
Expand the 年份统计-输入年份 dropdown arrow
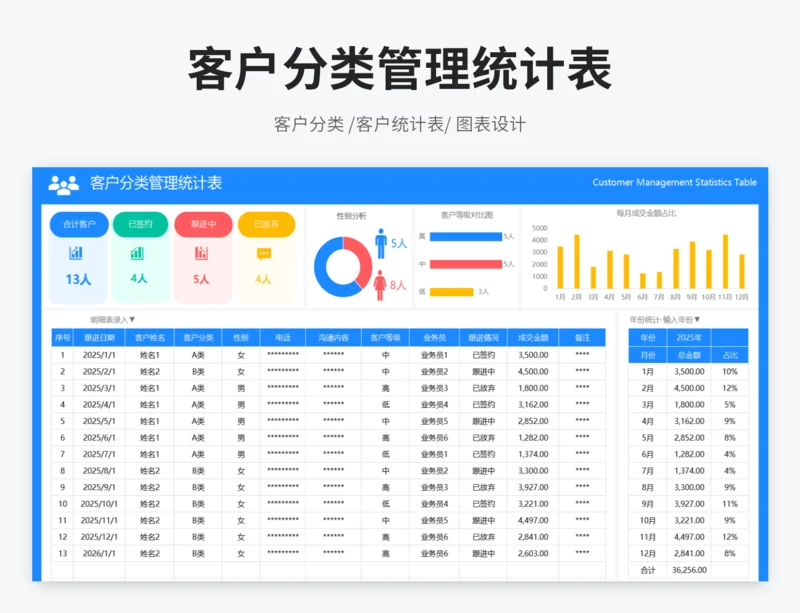pos(697,320)
